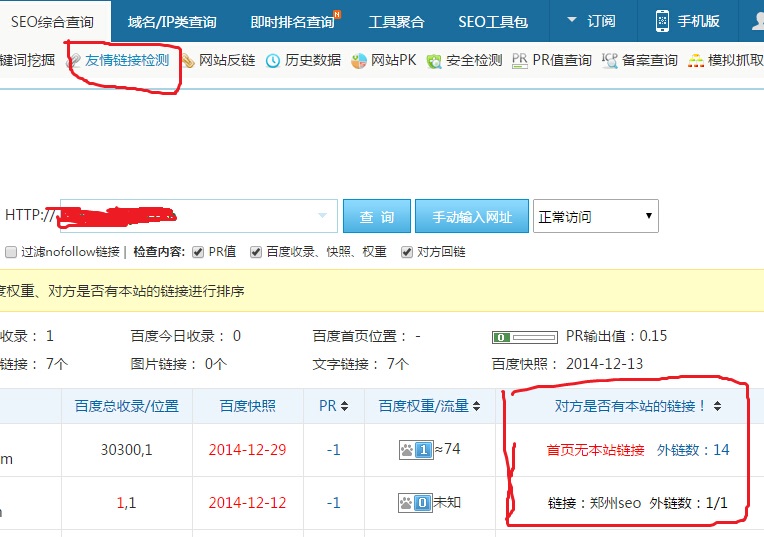Click the PR rank bar indicator
764x537 pixels.
coord(525,337)
